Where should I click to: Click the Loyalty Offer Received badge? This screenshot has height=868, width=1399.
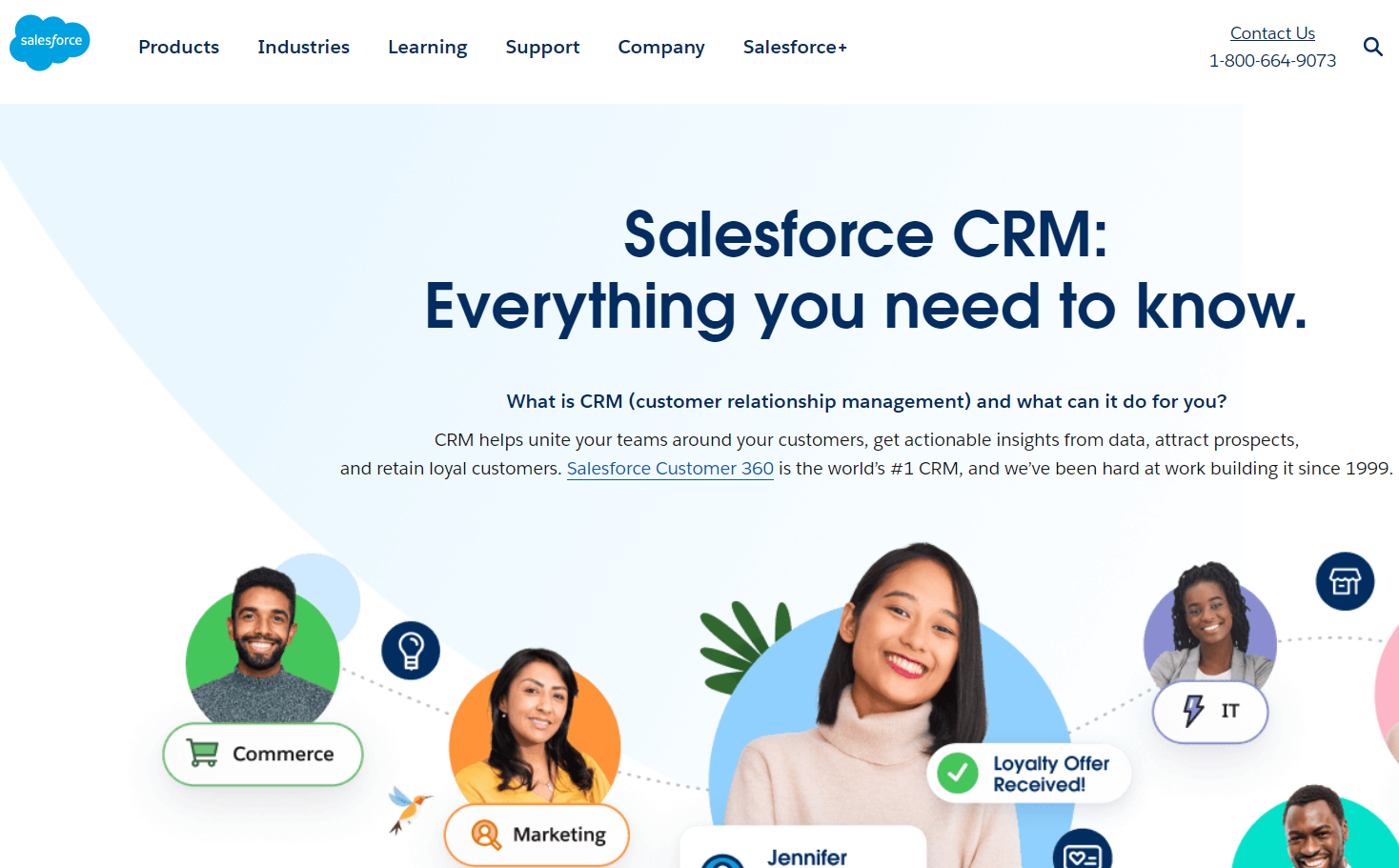(1029, 774)
